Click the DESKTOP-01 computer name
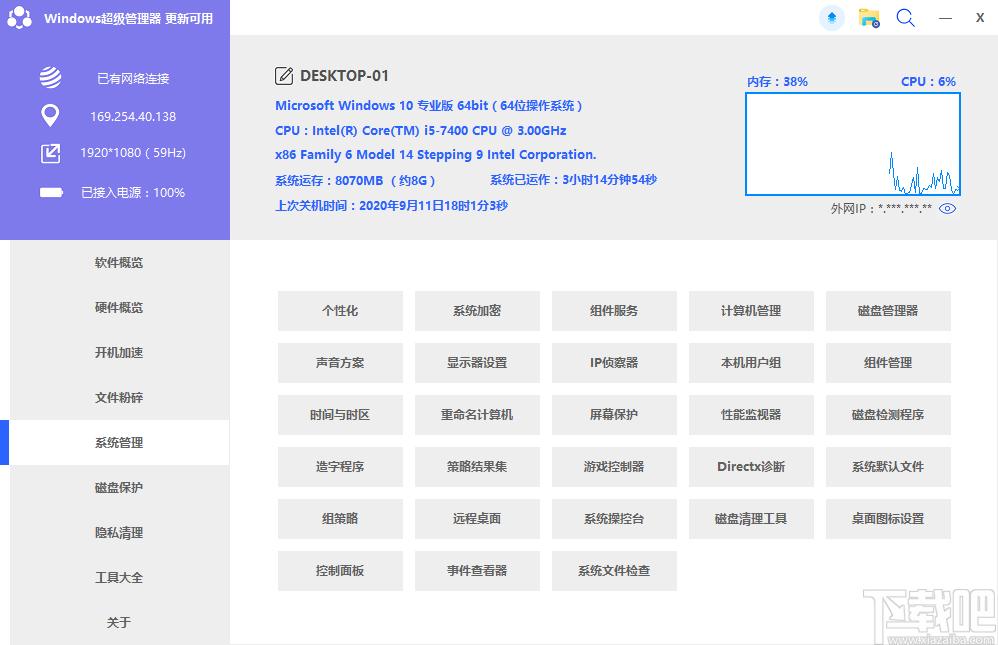The image size is (998, 645). click(344, 76)
